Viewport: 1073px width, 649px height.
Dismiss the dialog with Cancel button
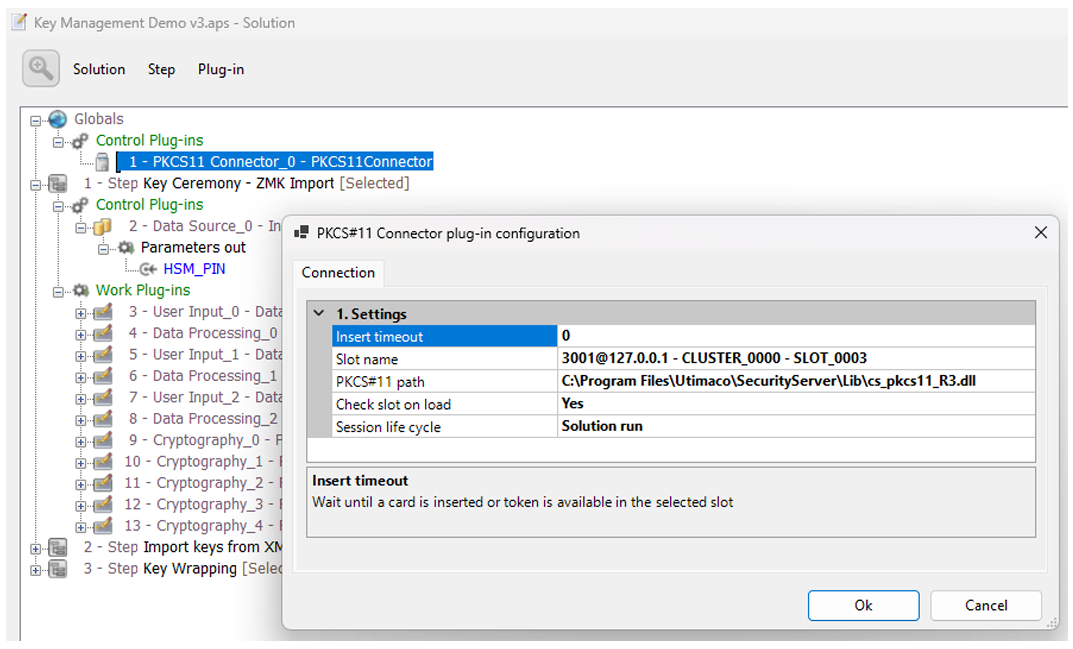coord(985,605)
